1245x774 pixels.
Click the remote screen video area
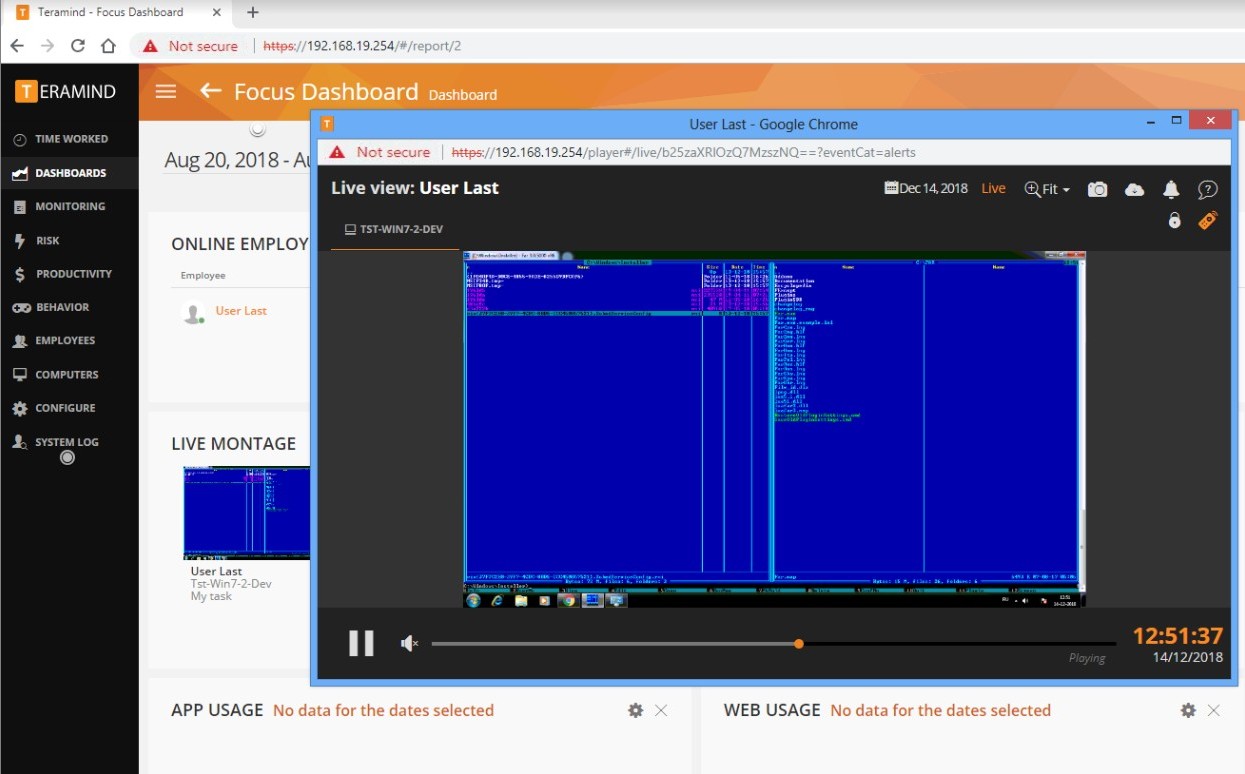[774, 429]
